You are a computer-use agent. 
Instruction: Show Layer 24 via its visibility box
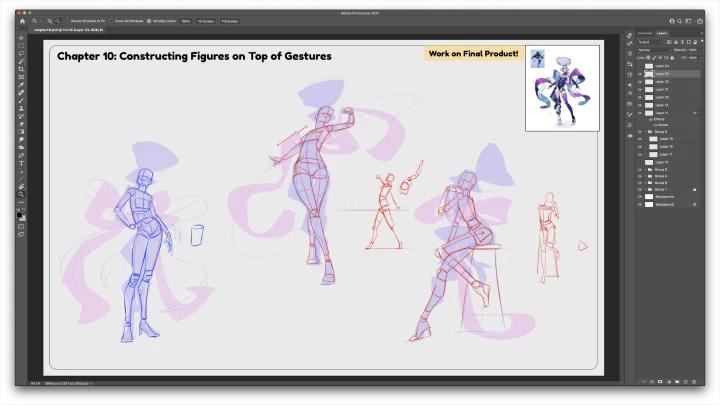(640, 66)
